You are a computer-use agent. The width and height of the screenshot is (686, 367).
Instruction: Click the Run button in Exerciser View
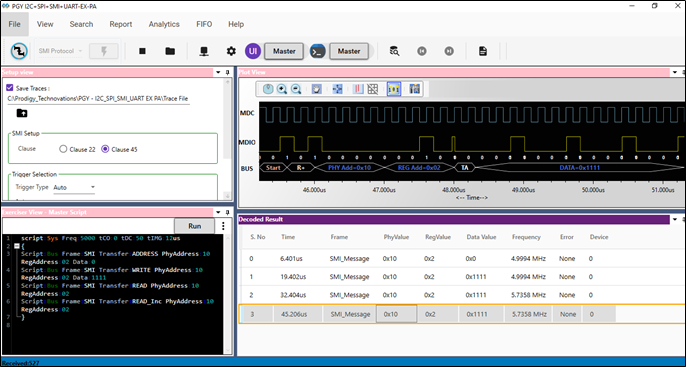pos(195,226)
